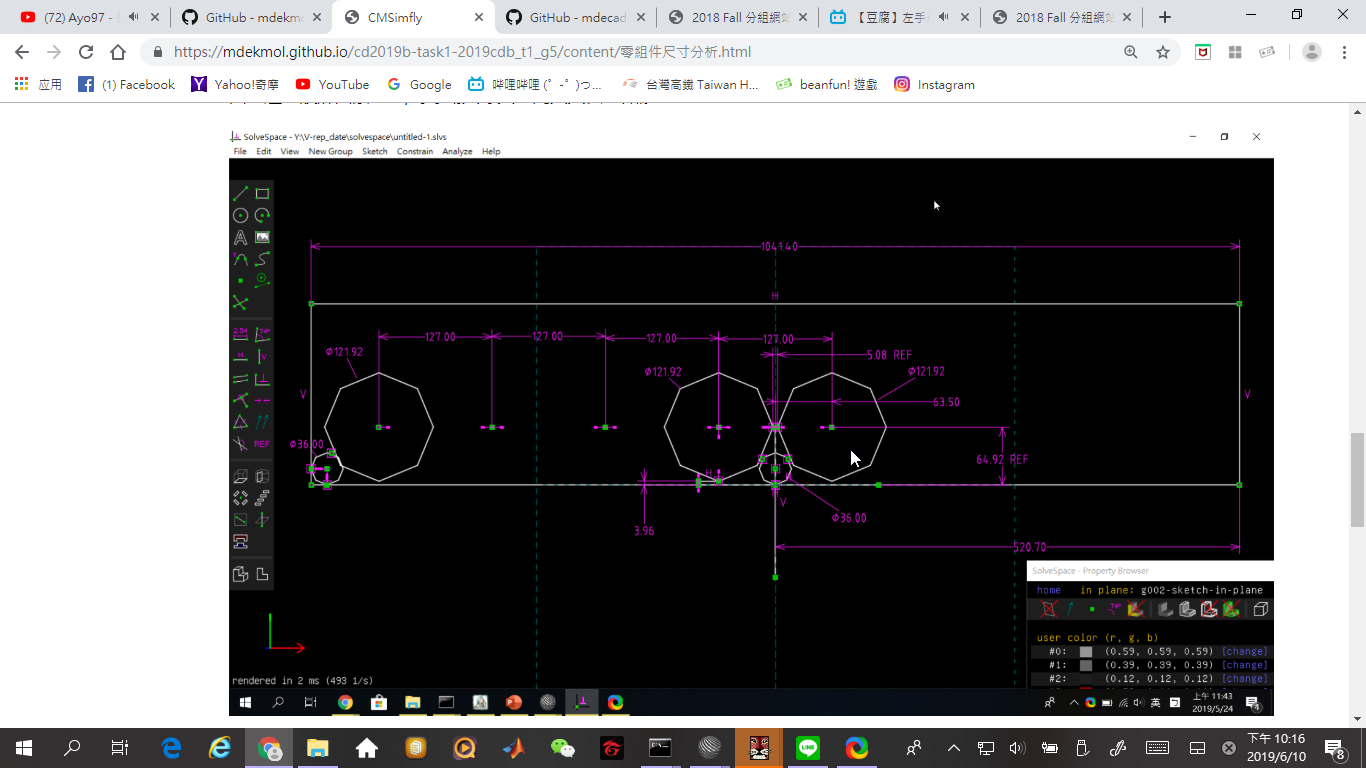Toggle shaded view of solid model

click(1165, 609)
